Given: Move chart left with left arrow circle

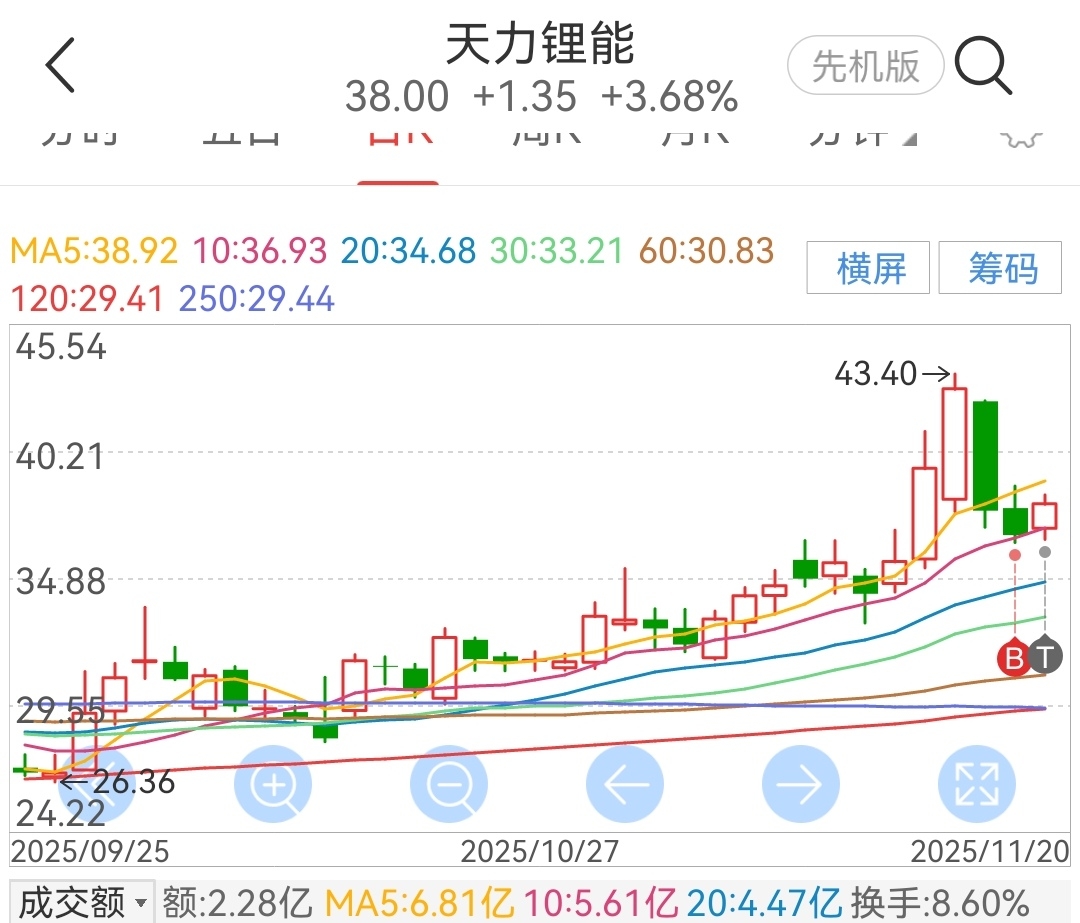Looking at the screenshot, I should click(625, 784).
